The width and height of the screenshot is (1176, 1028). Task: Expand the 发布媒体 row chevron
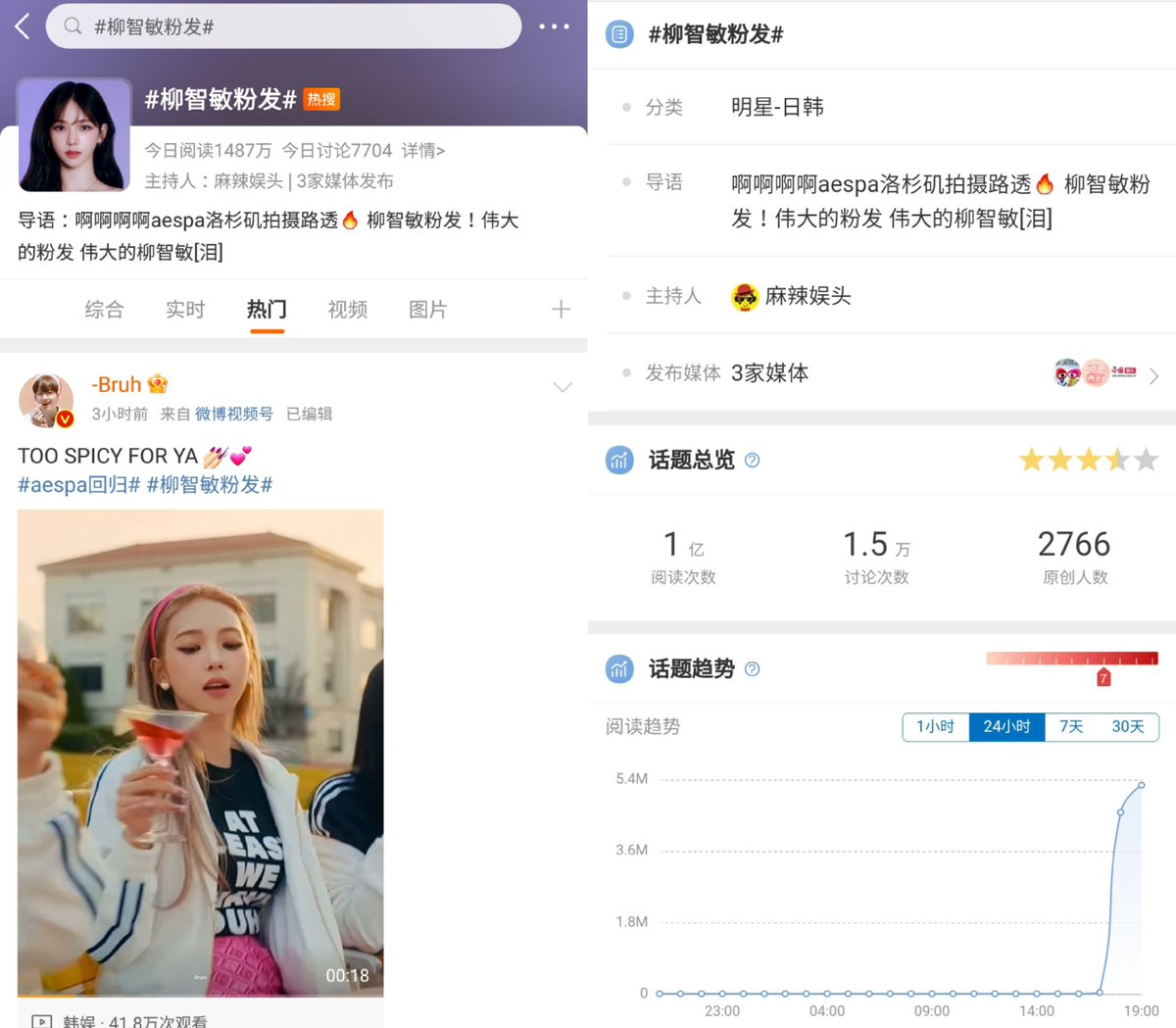[x=1154, y=375]
